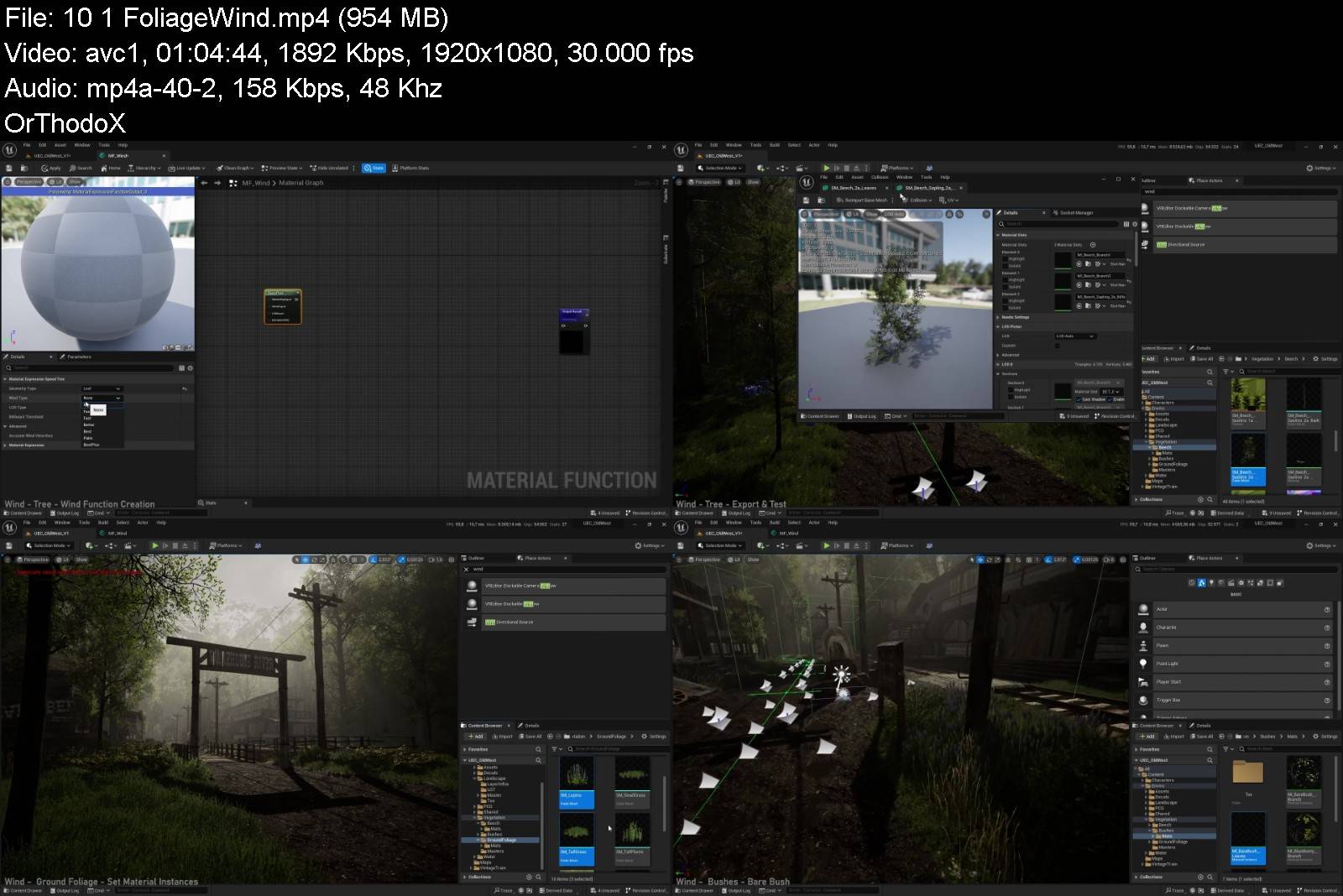Toggle Element 0 Highlight checkbox in mesh details
Screen dimensions: 1343x896
1005,258
